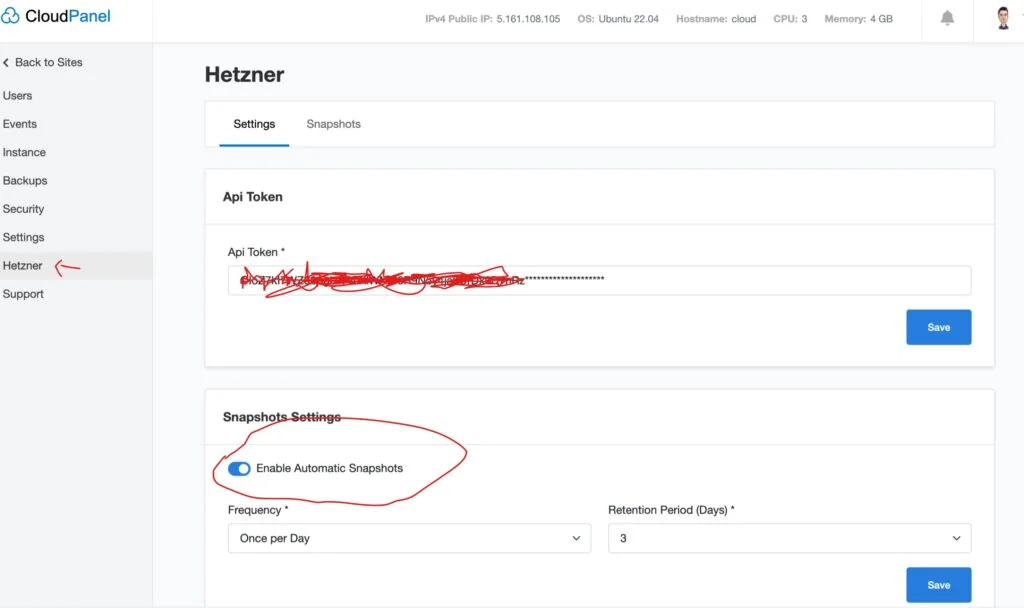Change frequency from Once per Day
Screen dimensions: 1024x609
coord(406,538)
